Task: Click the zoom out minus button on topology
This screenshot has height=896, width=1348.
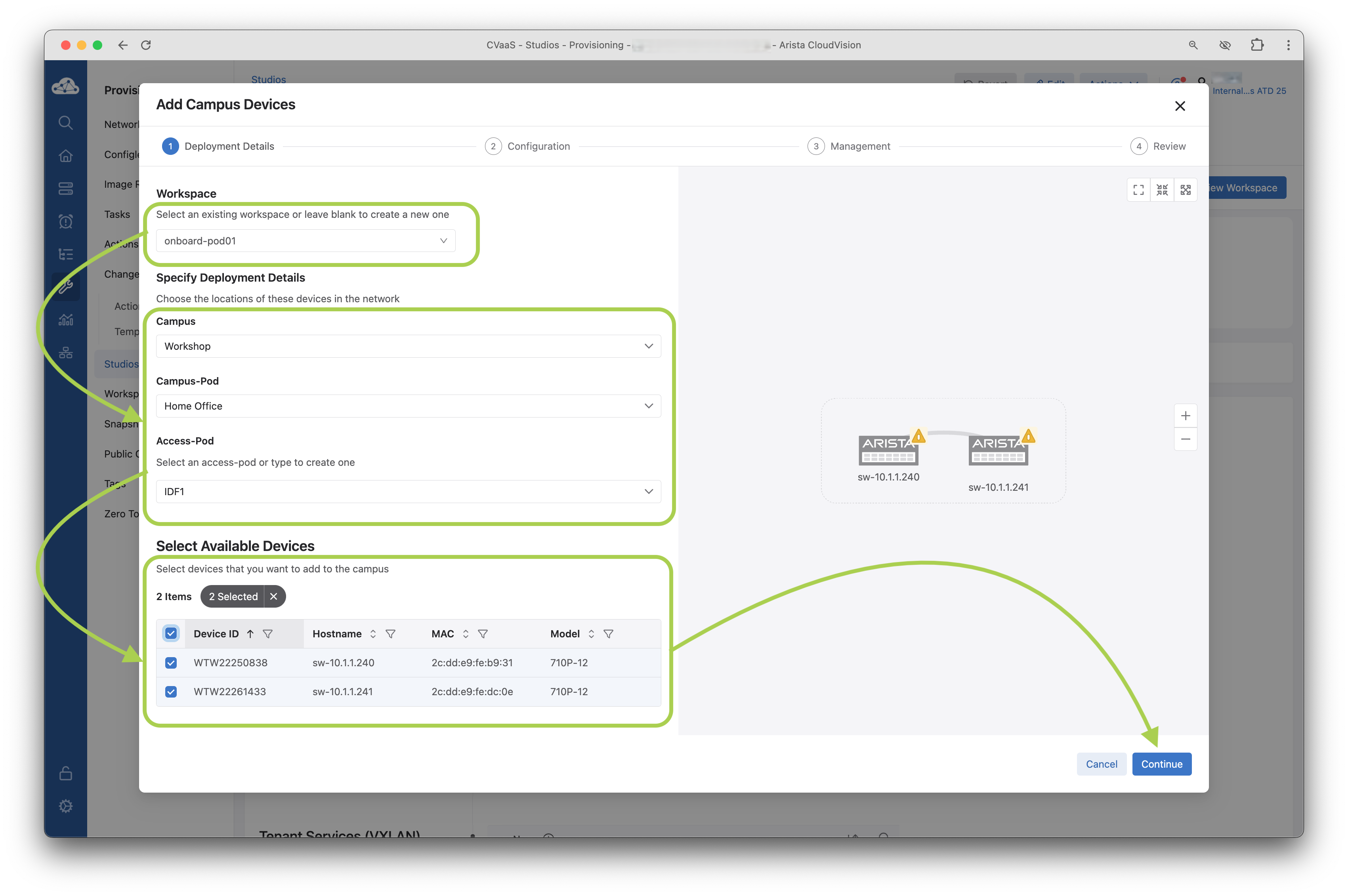Action: [1185, 439]
